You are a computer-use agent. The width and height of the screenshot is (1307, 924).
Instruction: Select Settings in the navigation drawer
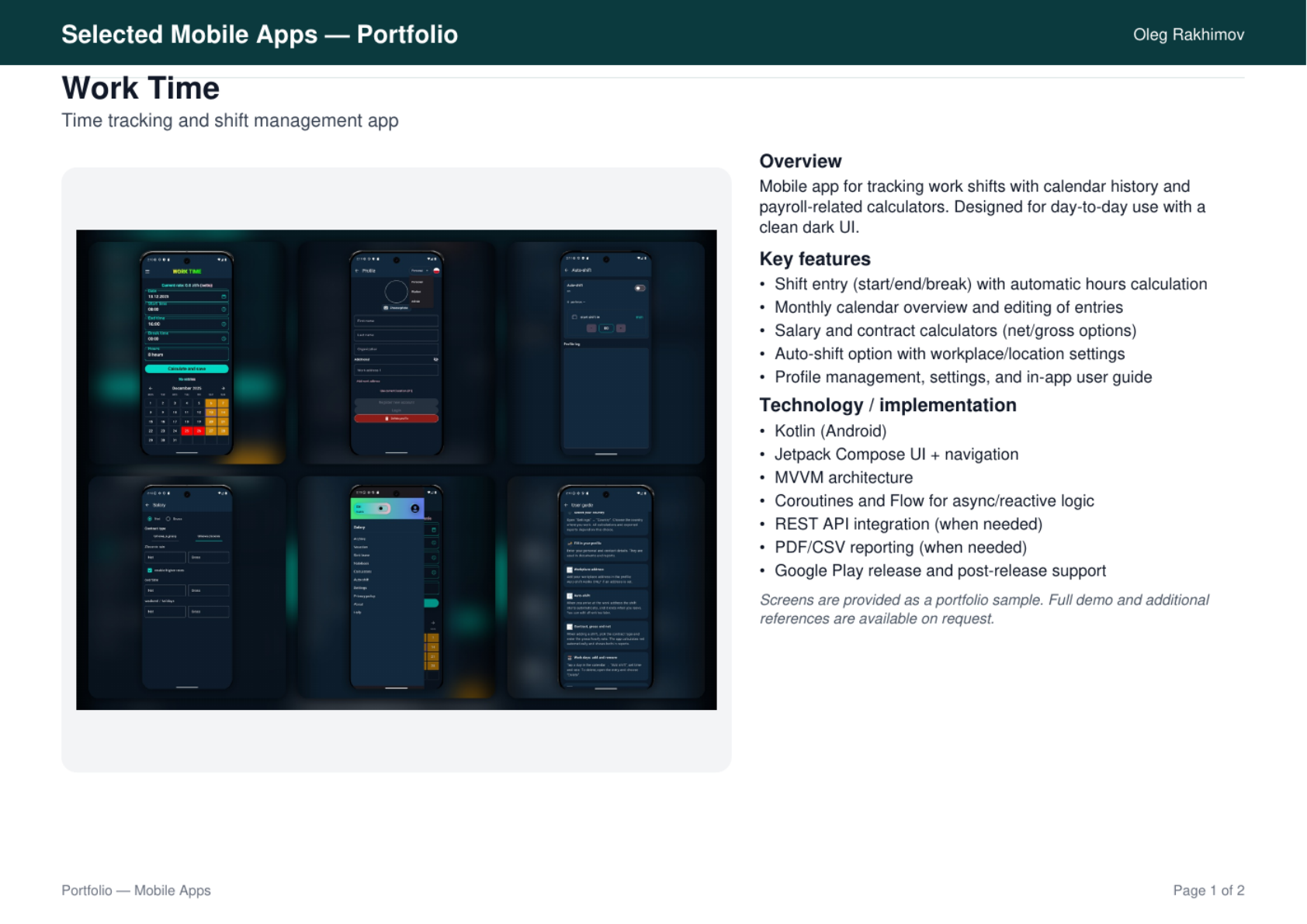pyautogui.click(x=360, y=588)
